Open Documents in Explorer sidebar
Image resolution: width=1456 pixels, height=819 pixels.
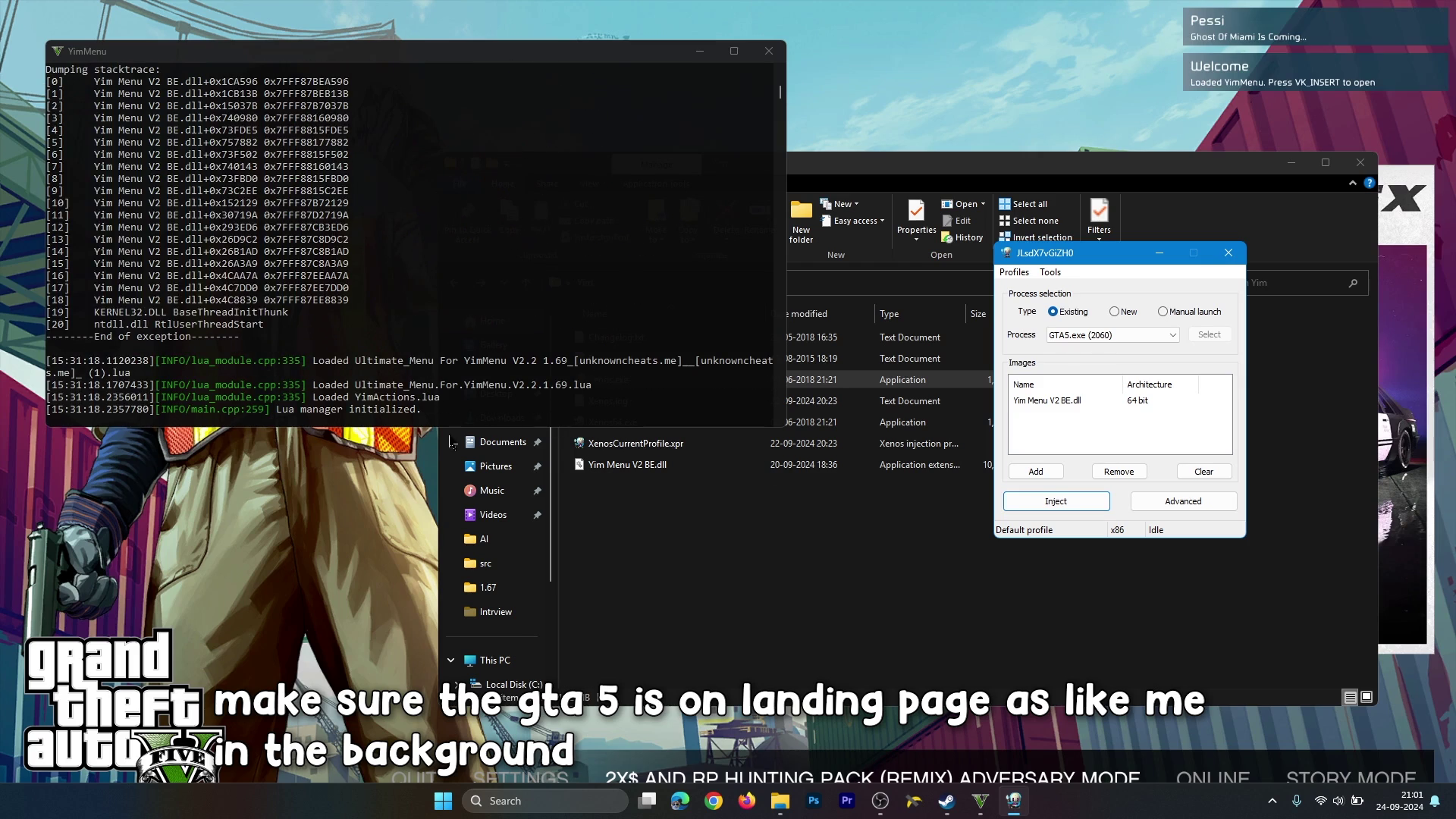[x=502, y=442]
